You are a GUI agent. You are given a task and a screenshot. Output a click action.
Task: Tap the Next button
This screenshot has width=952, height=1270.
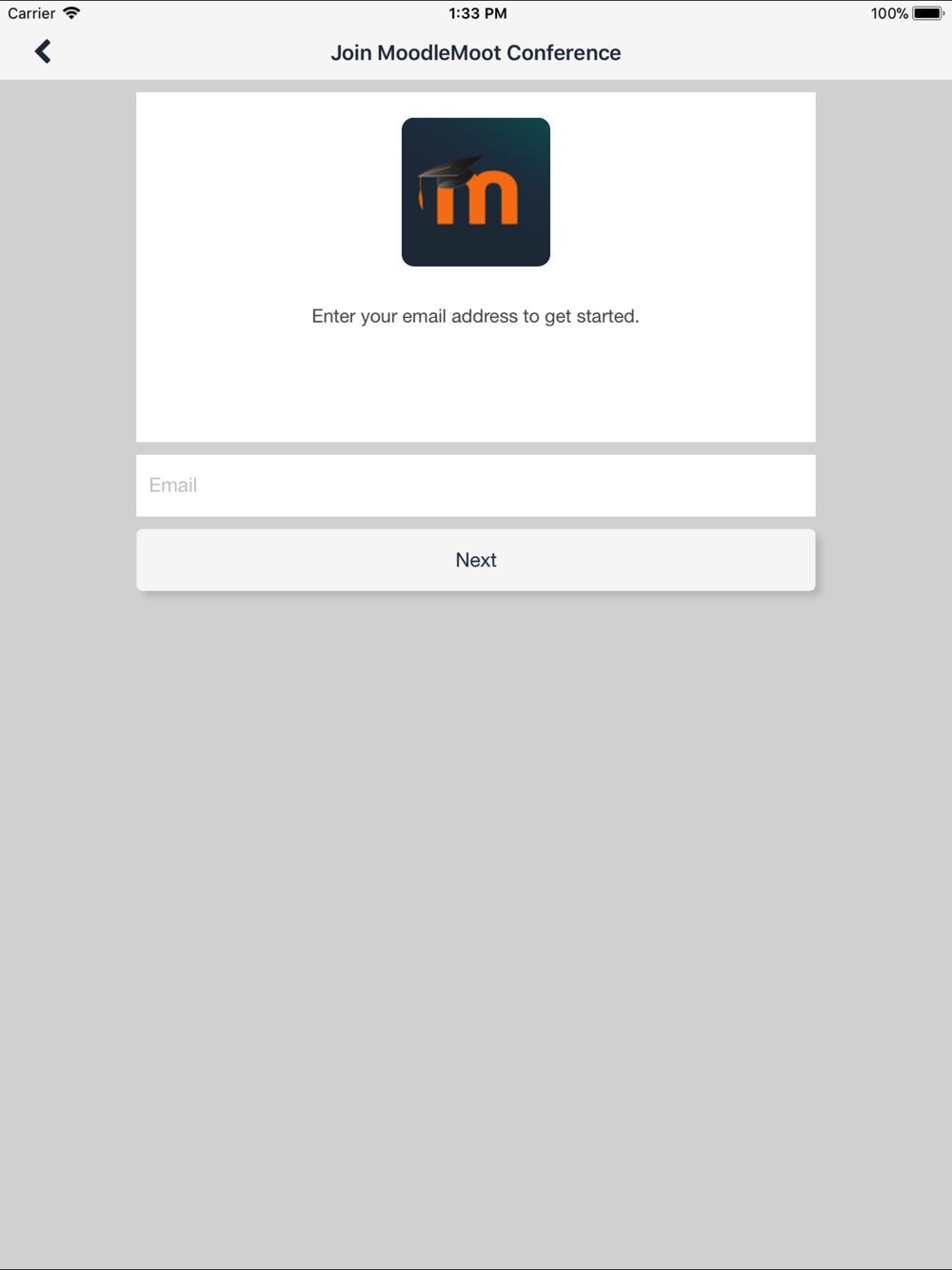tap(476, 560)
